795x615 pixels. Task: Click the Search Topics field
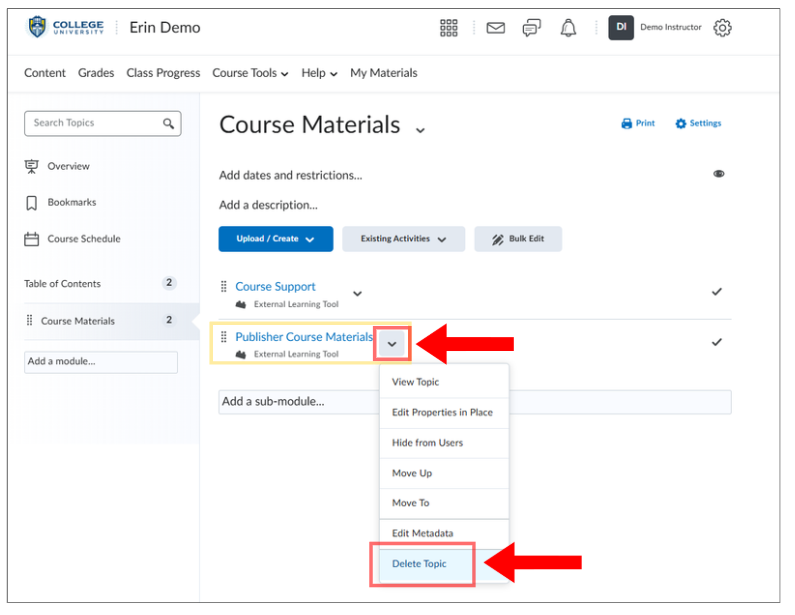[x=102, y=123]
